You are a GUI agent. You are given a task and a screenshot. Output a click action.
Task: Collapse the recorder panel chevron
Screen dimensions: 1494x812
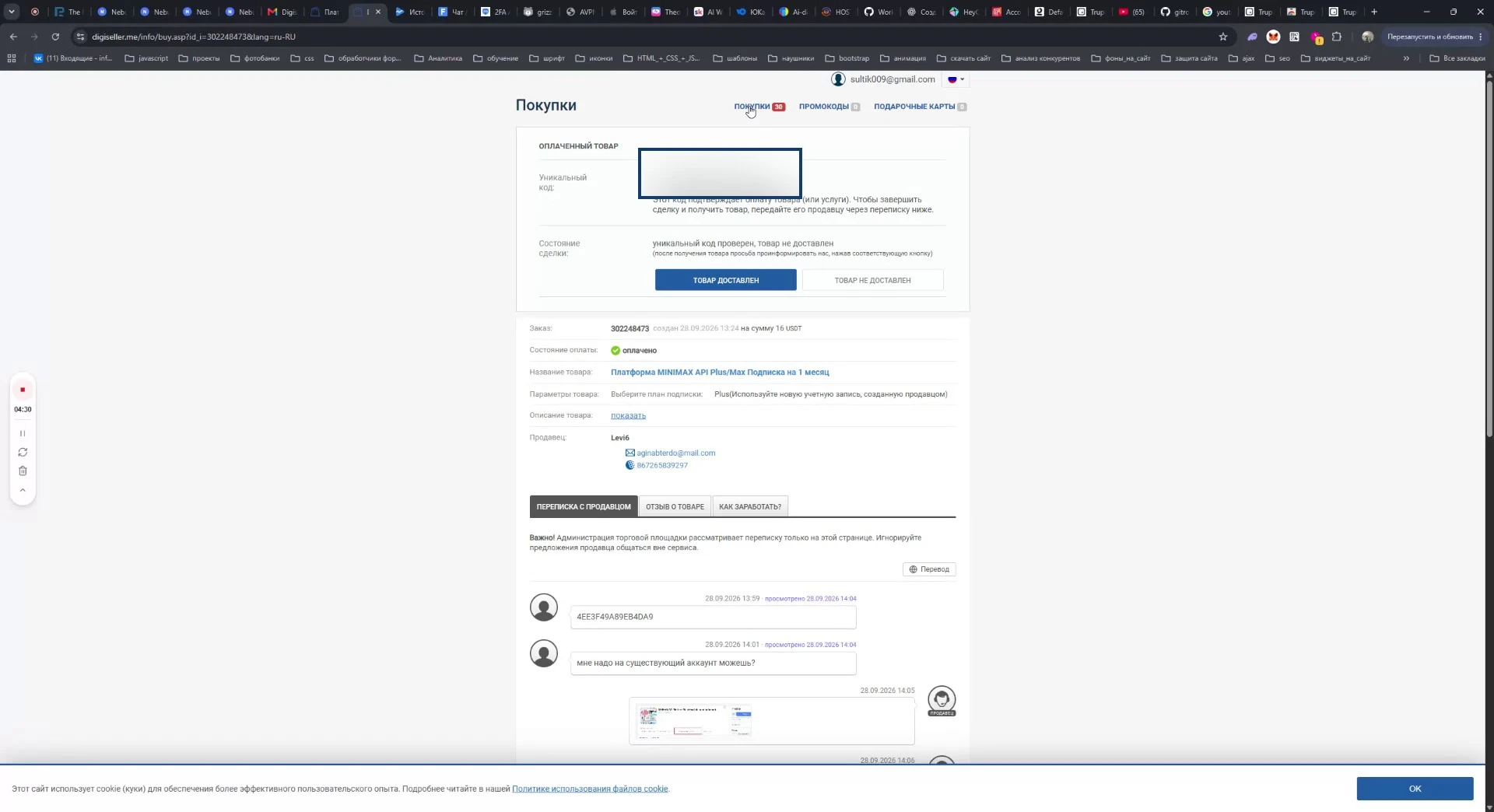tap(23, 490)
